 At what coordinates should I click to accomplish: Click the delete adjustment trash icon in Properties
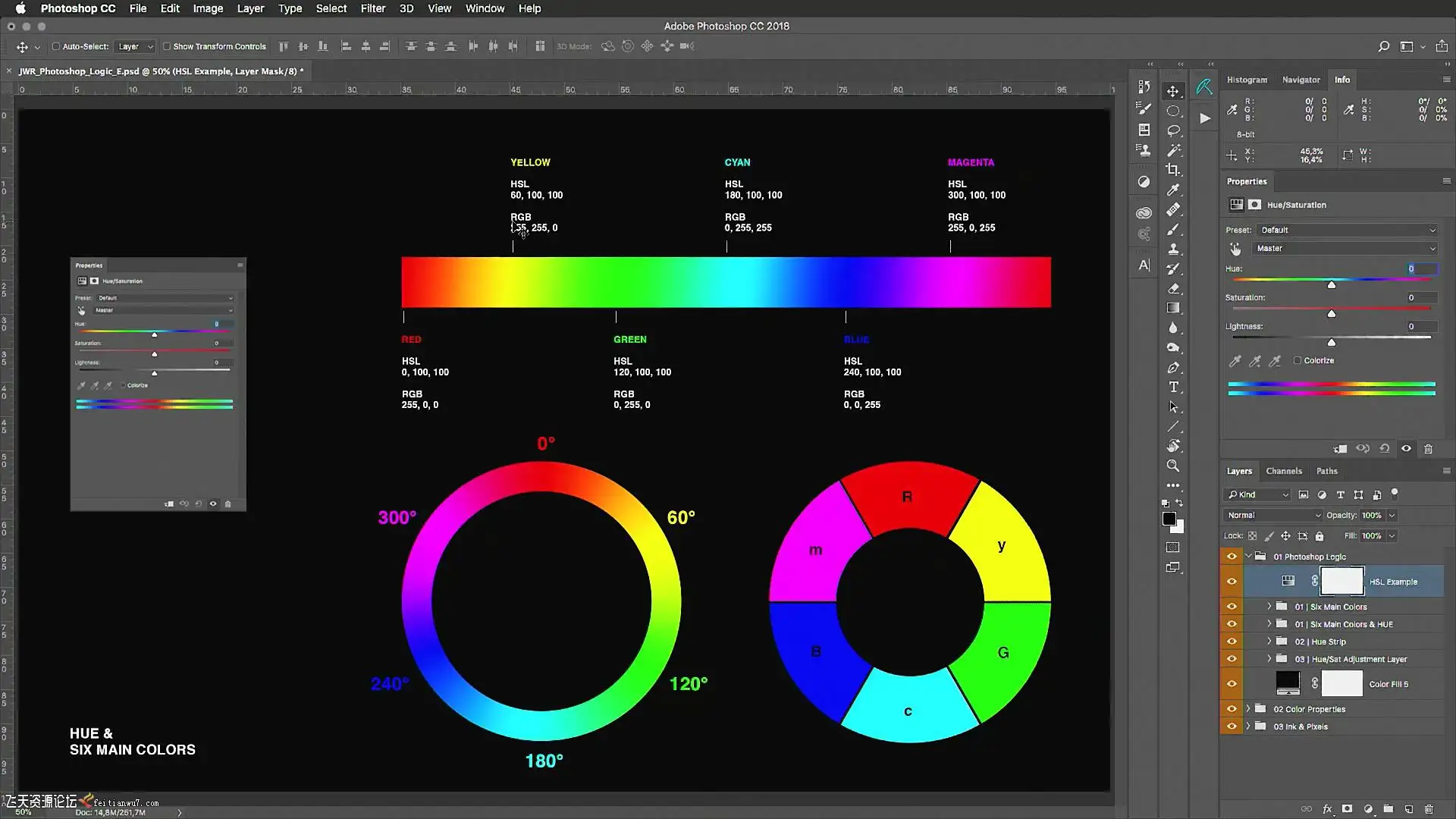[x=1428, y=449]
